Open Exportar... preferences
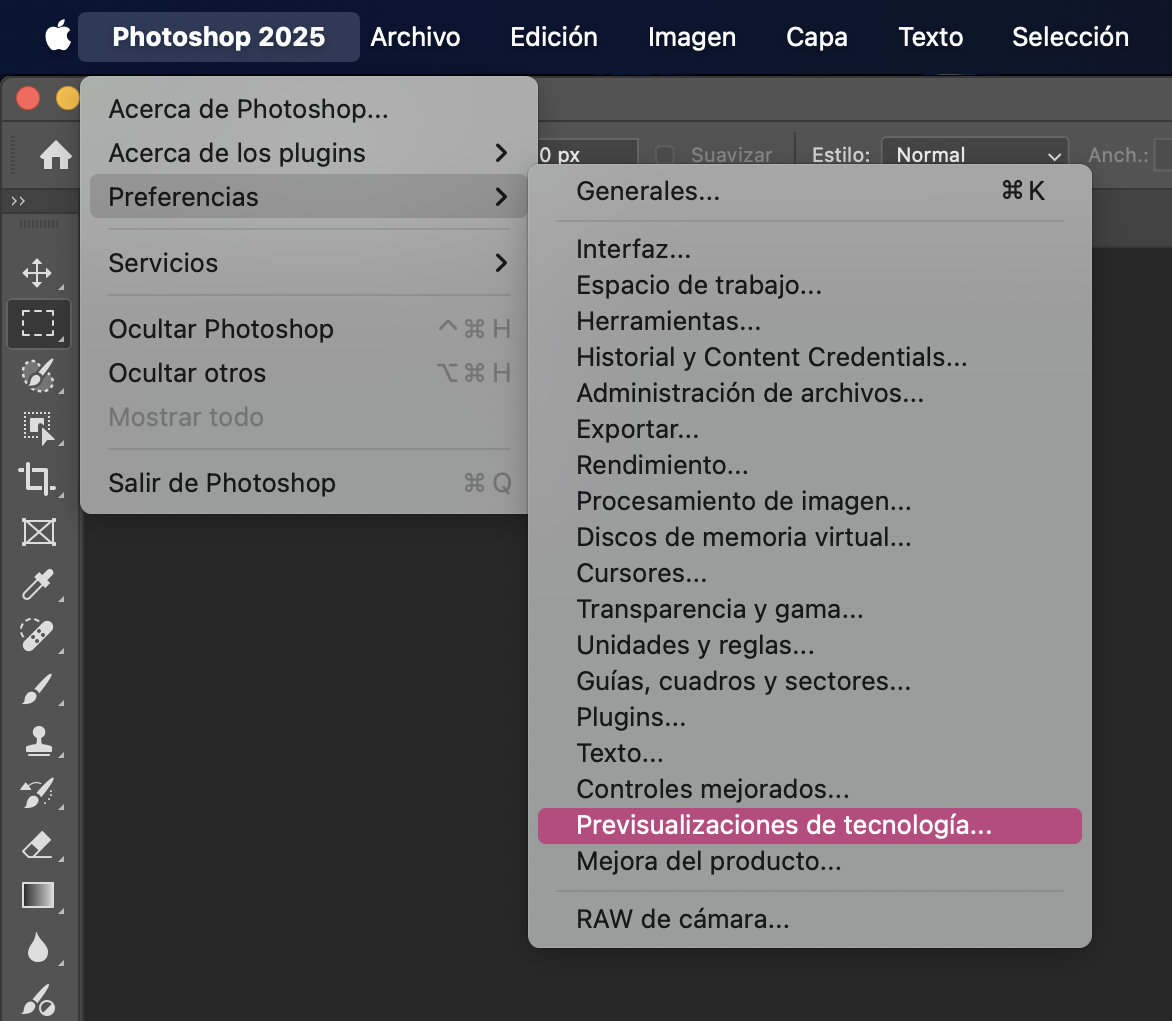The image size is (1172, 1021). (x=809, y=429)
